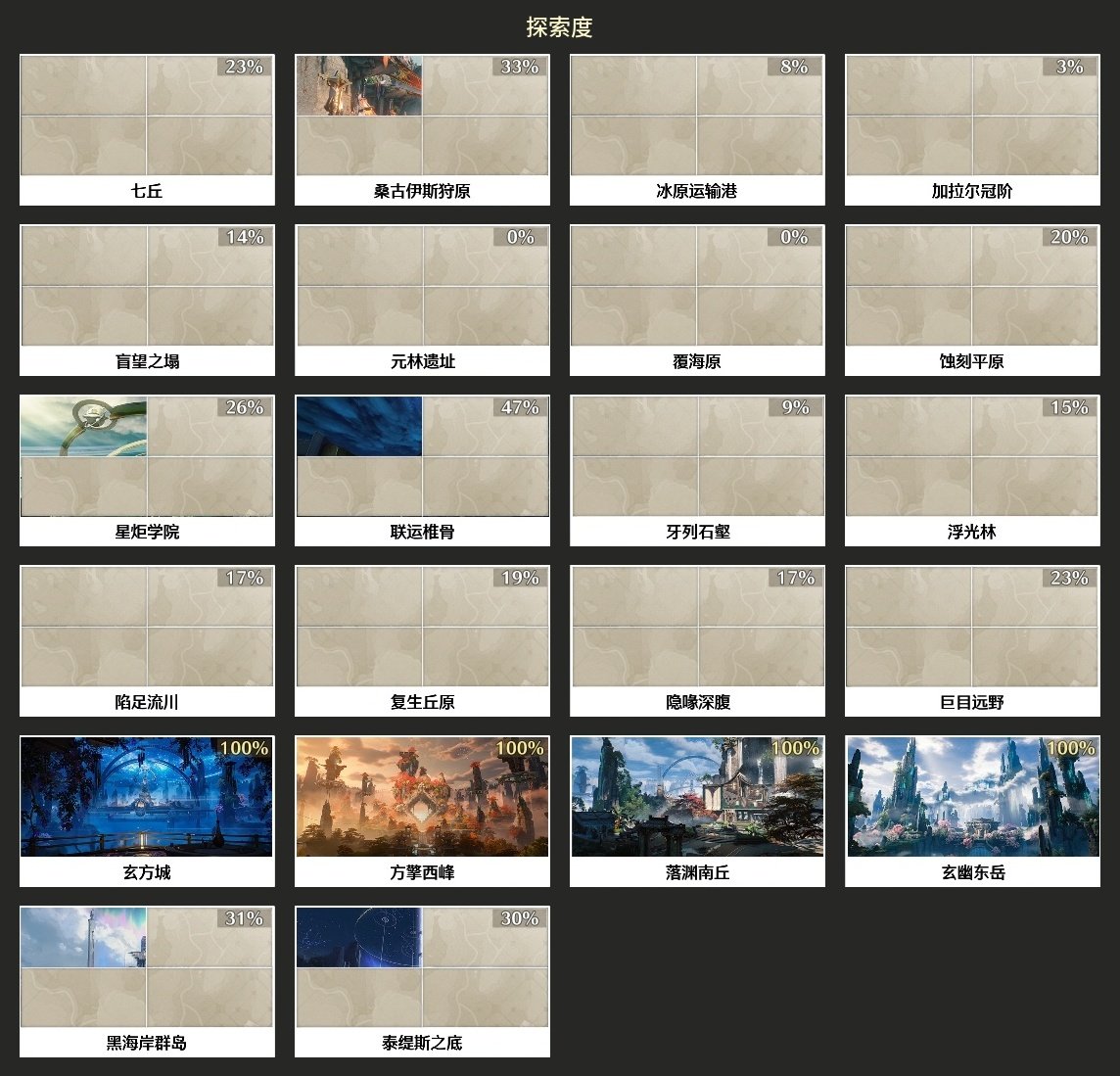Select the 黑海岸群岛 name text
The height and width of the screenshot is (1076, 1120).
pyautogui.click(x=147, y=1043)
